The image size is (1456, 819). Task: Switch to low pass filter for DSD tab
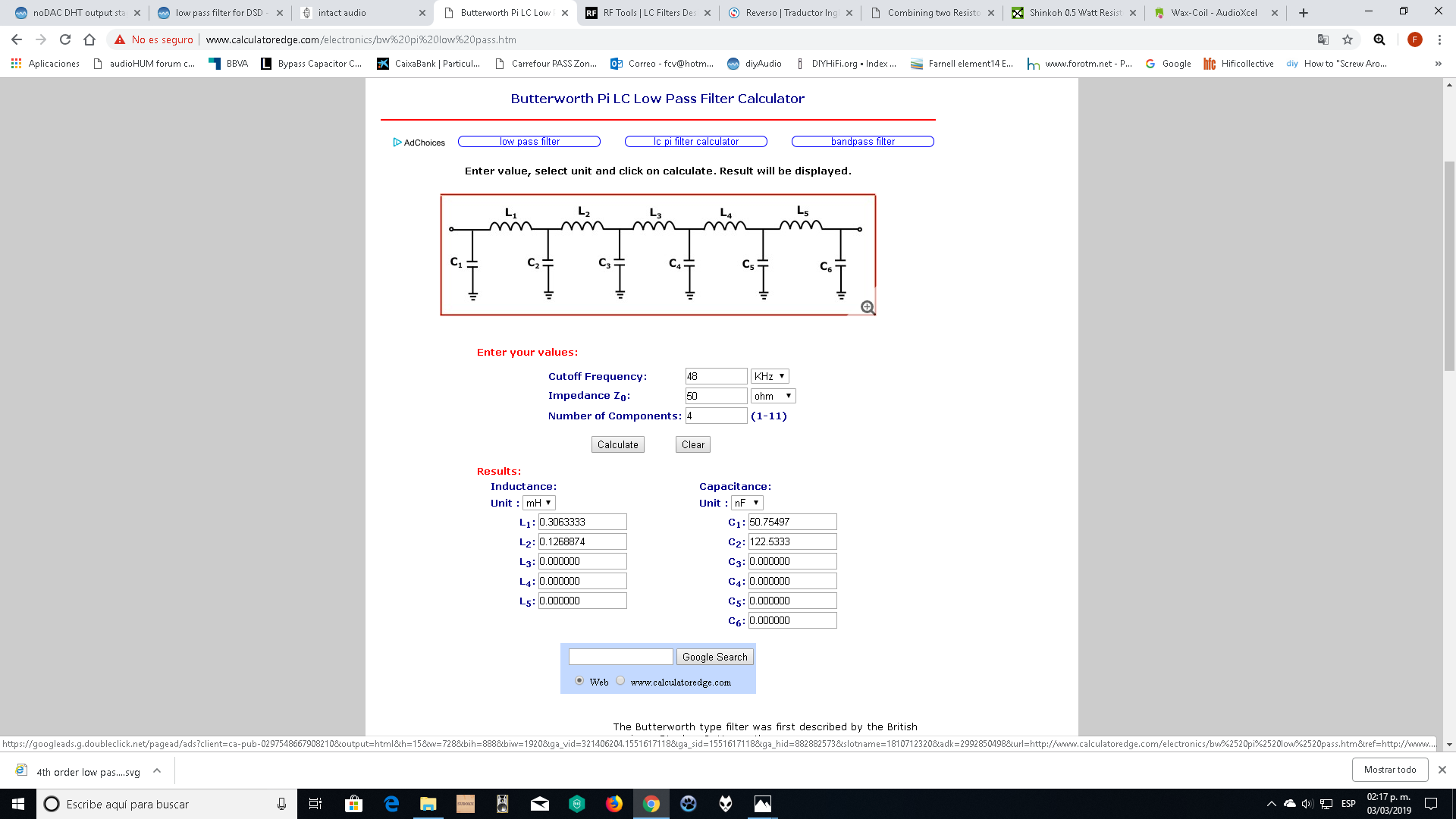pyautogui.click(x=220, y=13)
